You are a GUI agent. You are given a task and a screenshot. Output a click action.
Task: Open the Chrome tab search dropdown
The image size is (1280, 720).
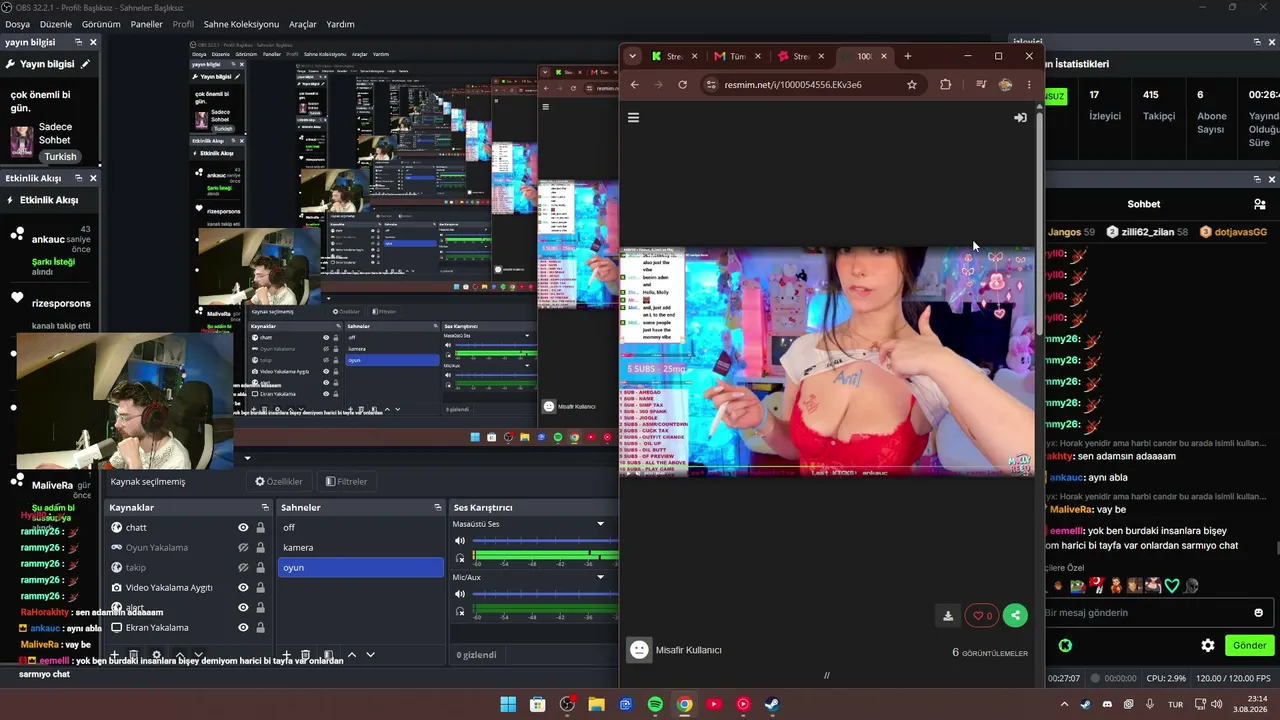[632, 56]
